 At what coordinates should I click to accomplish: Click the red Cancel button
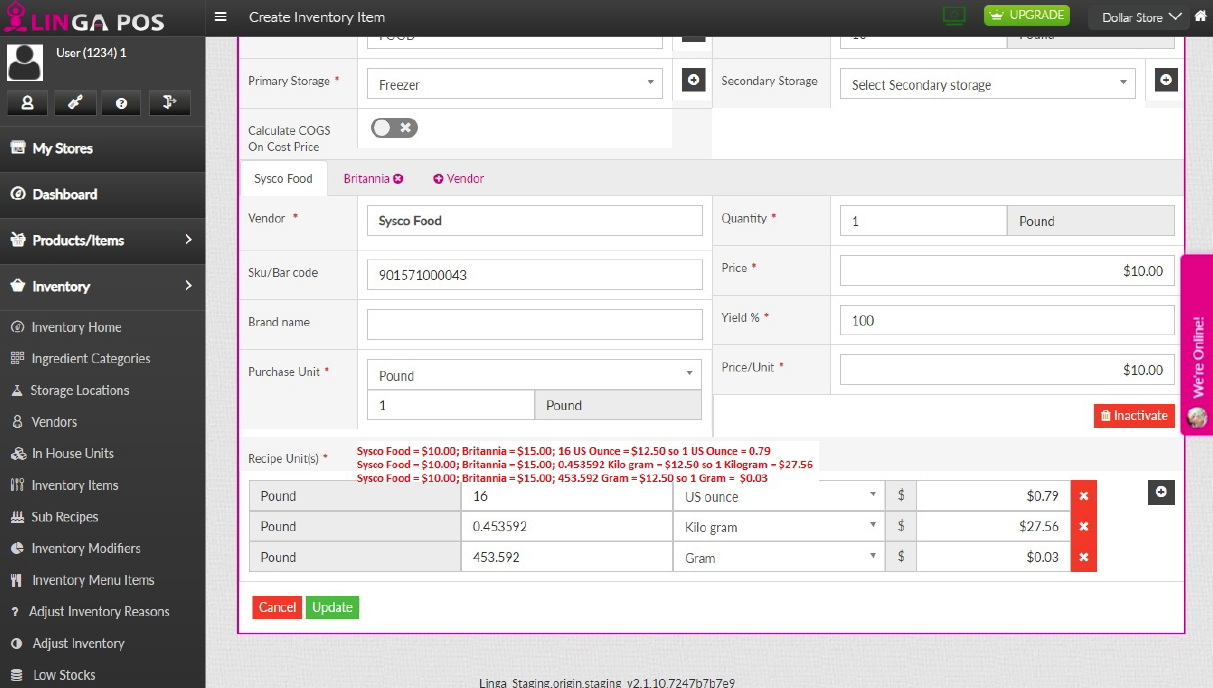click(277, 607)
